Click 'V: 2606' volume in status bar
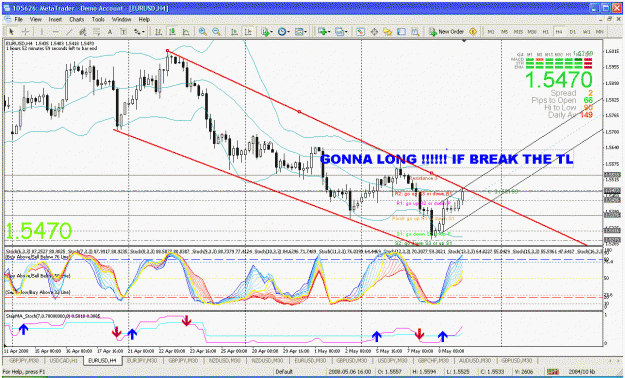 [x=525, y=372]
